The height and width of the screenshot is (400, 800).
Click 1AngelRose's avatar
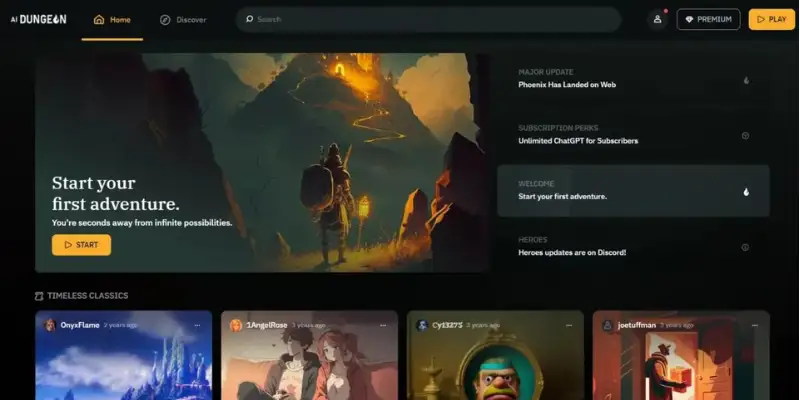click(236, 326)
